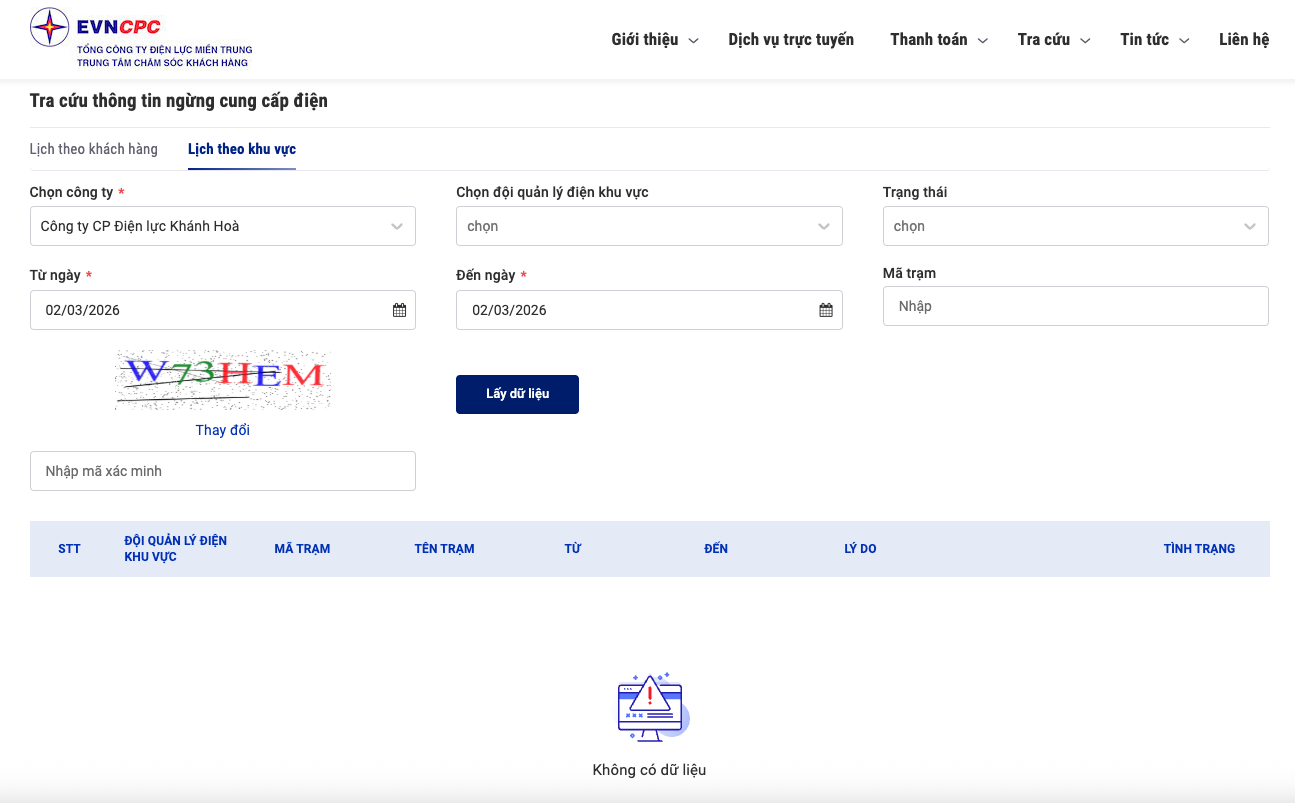Focus the Nhập mã xác minh field
1295x803 pixels.
click(x=222, y=471)
